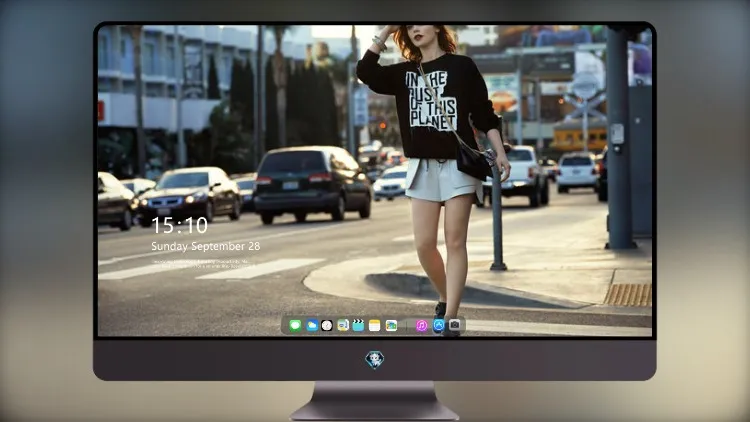
Task: Open the Photos gallery app in dock
Action: (x=391, y=325)
